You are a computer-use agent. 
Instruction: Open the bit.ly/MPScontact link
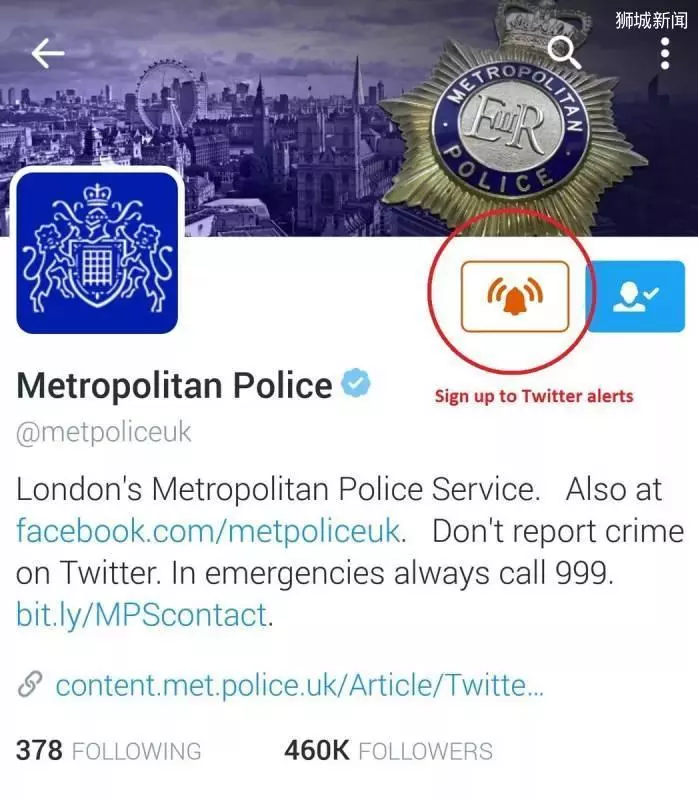tap(142, 614)
